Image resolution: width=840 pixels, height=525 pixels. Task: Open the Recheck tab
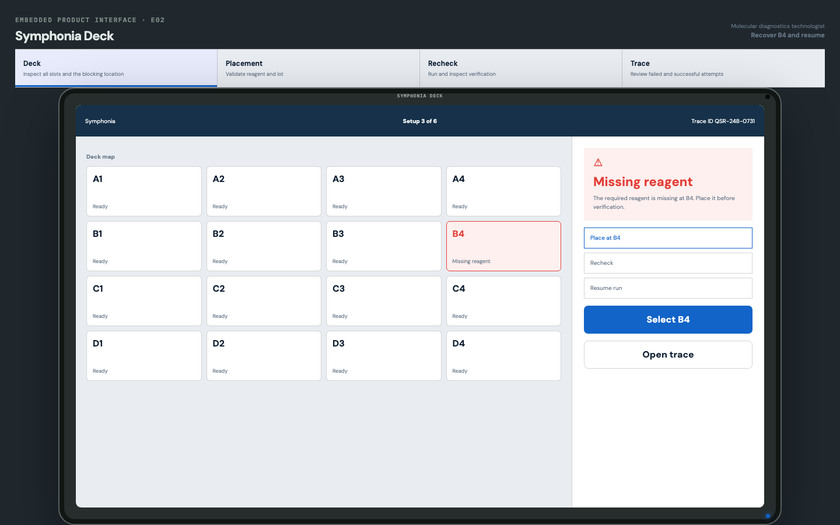click(x=521, y=68)
